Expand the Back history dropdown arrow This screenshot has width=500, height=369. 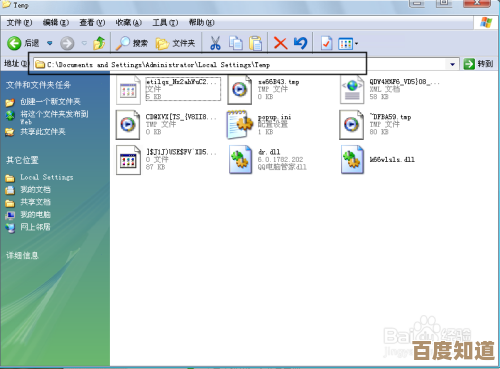coord(50,43)
